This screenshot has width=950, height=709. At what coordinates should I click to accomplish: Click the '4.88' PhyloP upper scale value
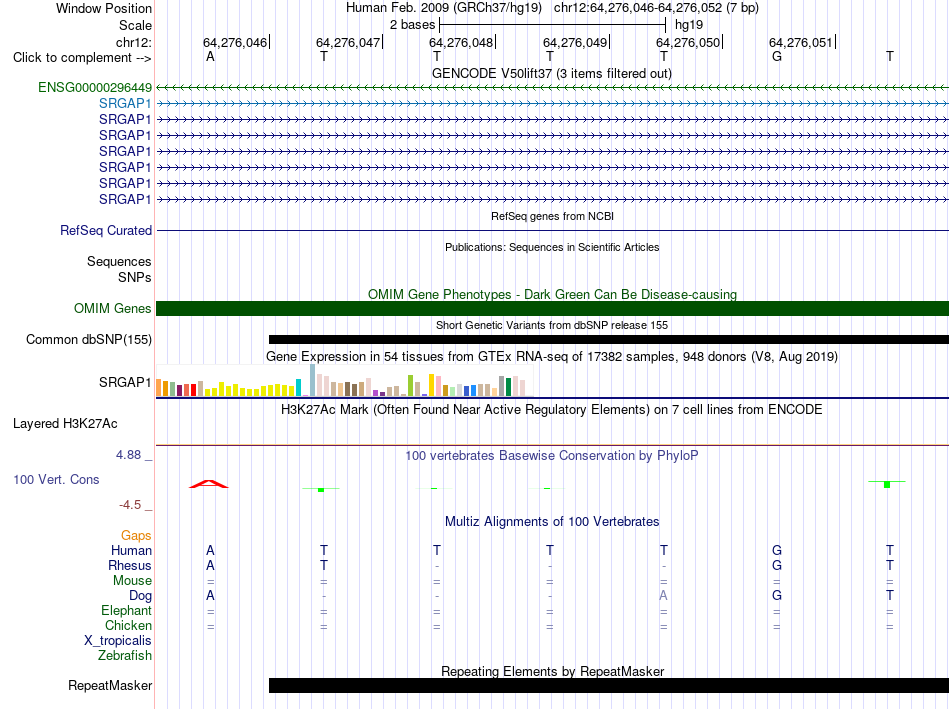(x=128, y=455)
